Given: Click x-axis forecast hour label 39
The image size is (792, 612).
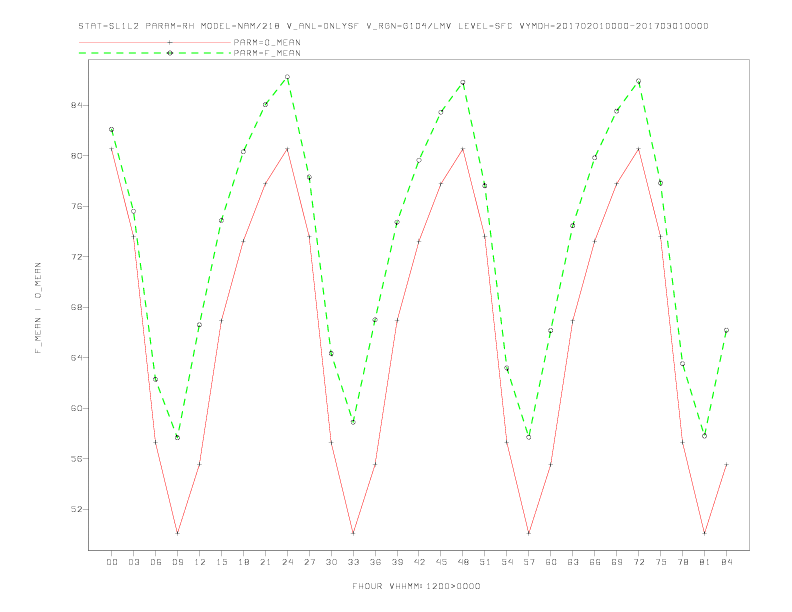Looking at the screenshot, I should click(x=397, y=562).
